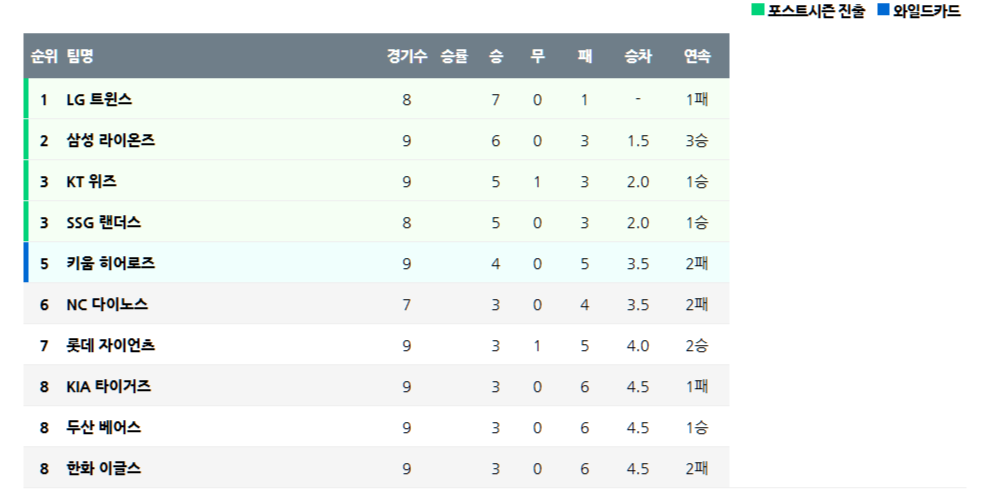Viewport: 1000px width, 490px height.
Task: Click the 와일드카드 legend label
Action: tap(927, 11)
